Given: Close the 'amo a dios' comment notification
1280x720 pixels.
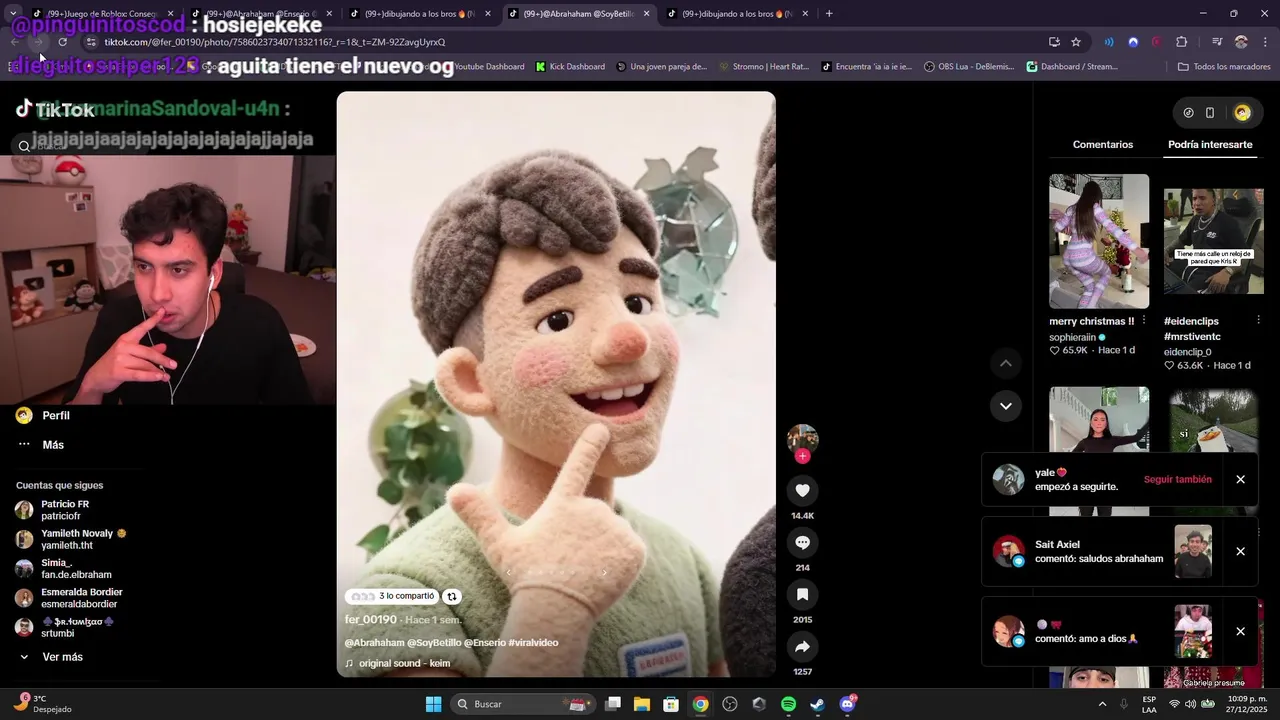Looking at the screenshot, I should tap(1240, 631).
